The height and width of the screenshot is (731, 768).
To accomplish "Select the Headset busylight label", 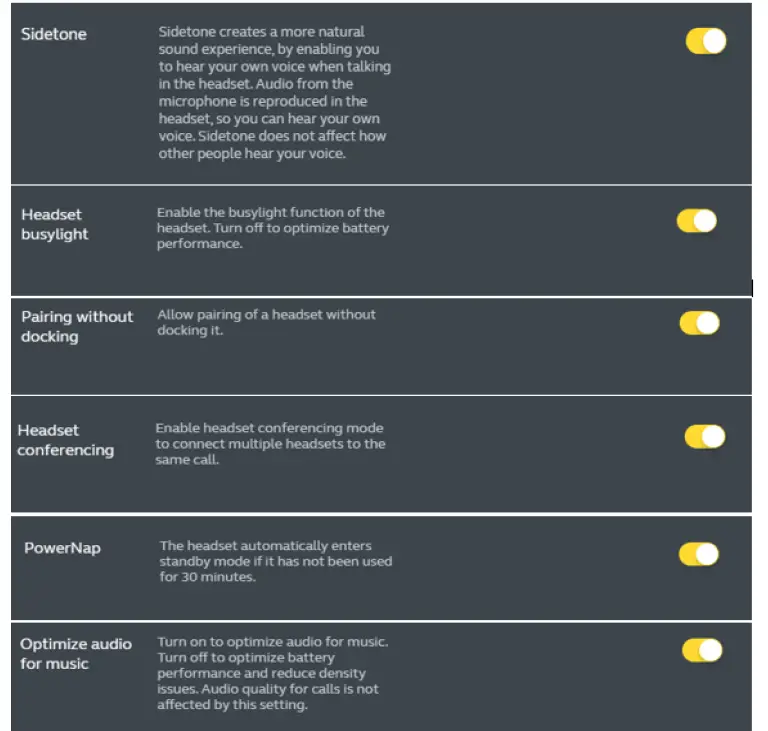I will [x=55, y=224].
